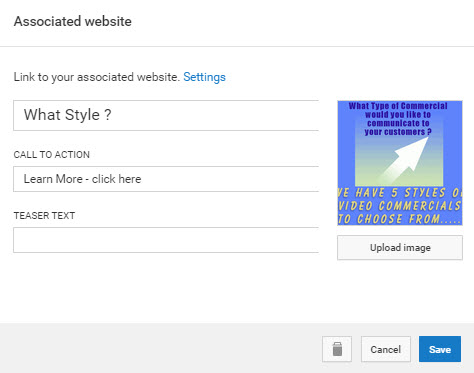
Task: Click the Call to Action input field
Action: (166, 179)
